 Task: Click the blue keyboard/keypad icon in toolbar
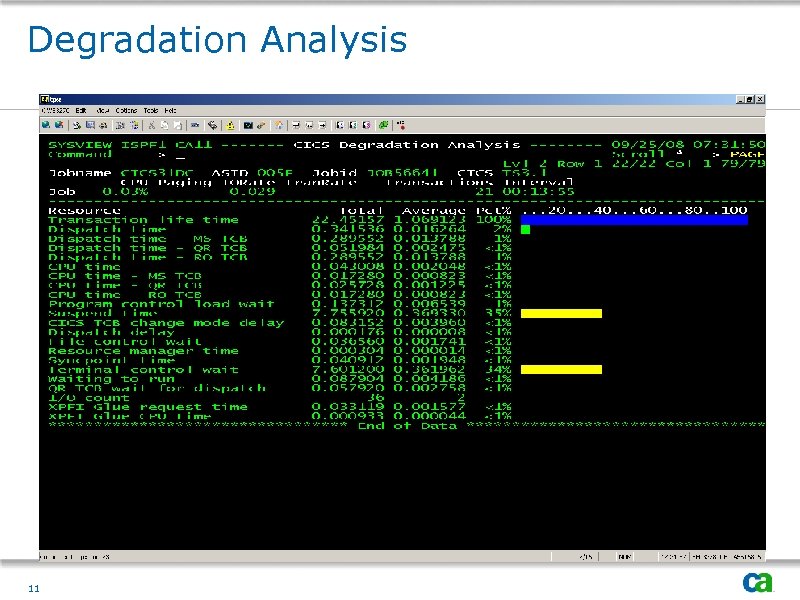tap(195, 125)
